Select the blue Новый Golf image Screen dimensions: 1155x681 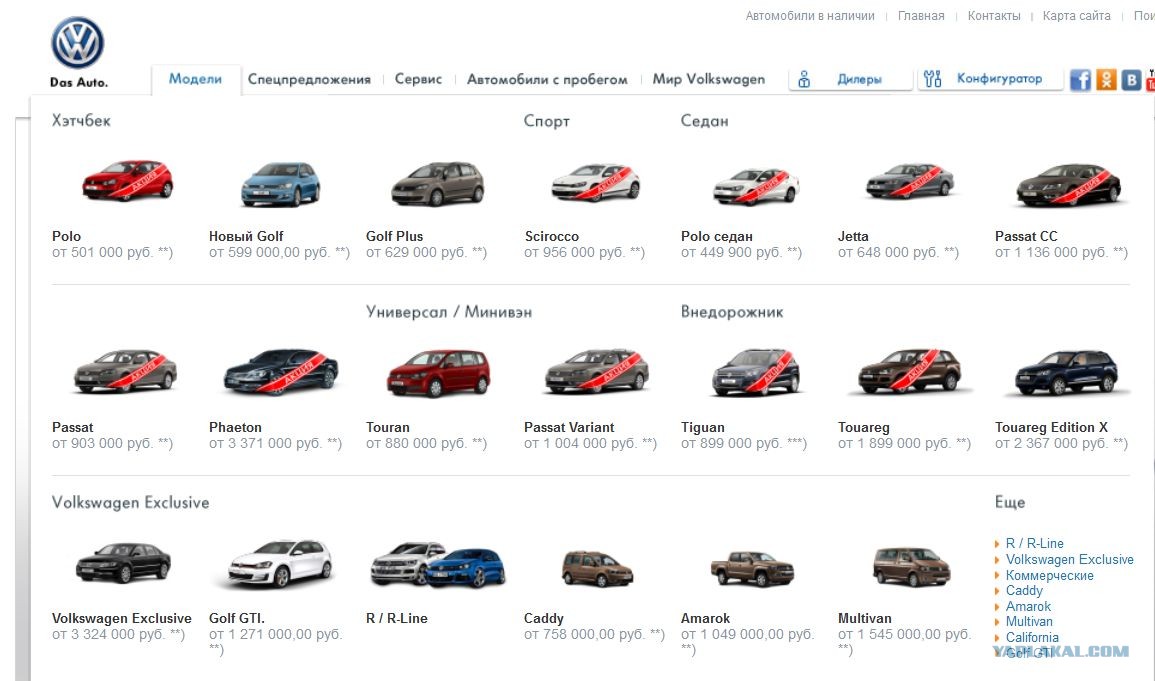click(281, 183)
